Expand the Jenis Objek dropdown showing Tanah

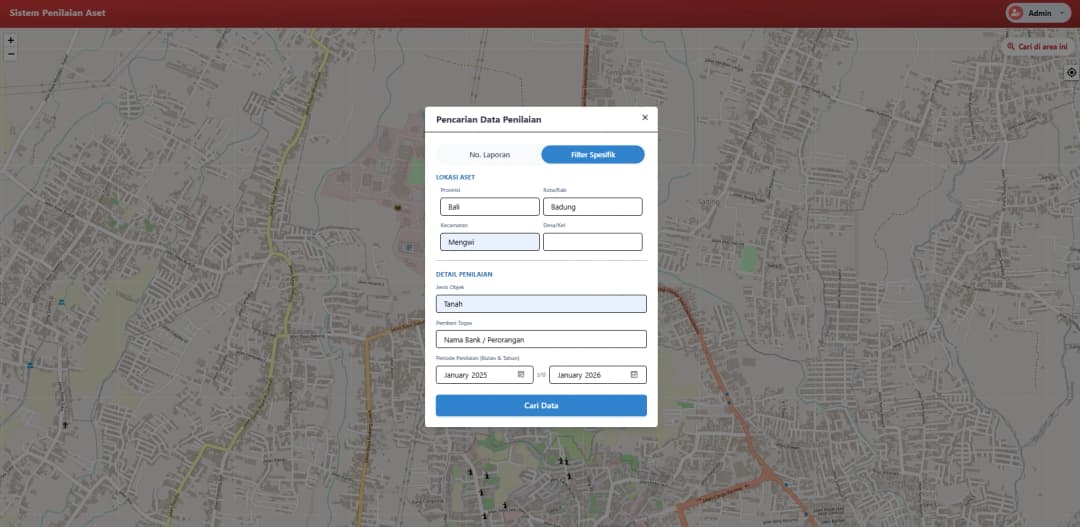click(541, 304)
